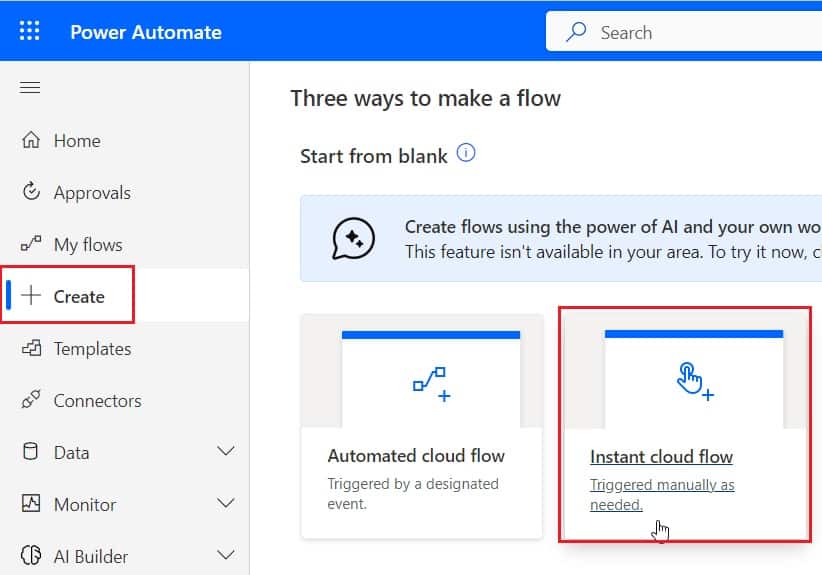Click the Approvals icon
The image size is (822, 575).
(x=31, y=191)
